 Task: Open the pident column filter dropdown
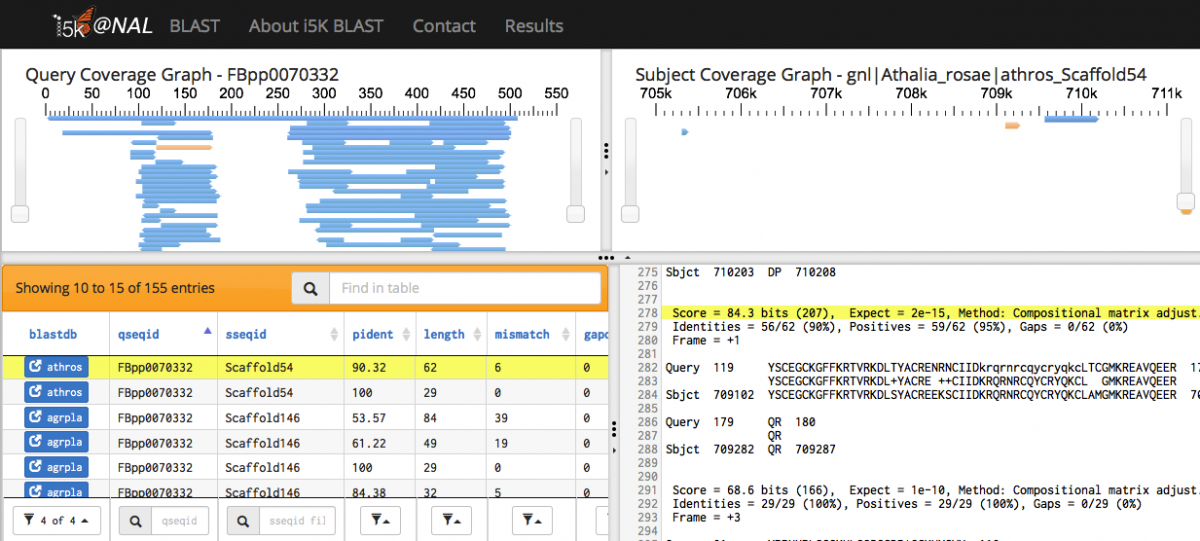coord(381,520)
